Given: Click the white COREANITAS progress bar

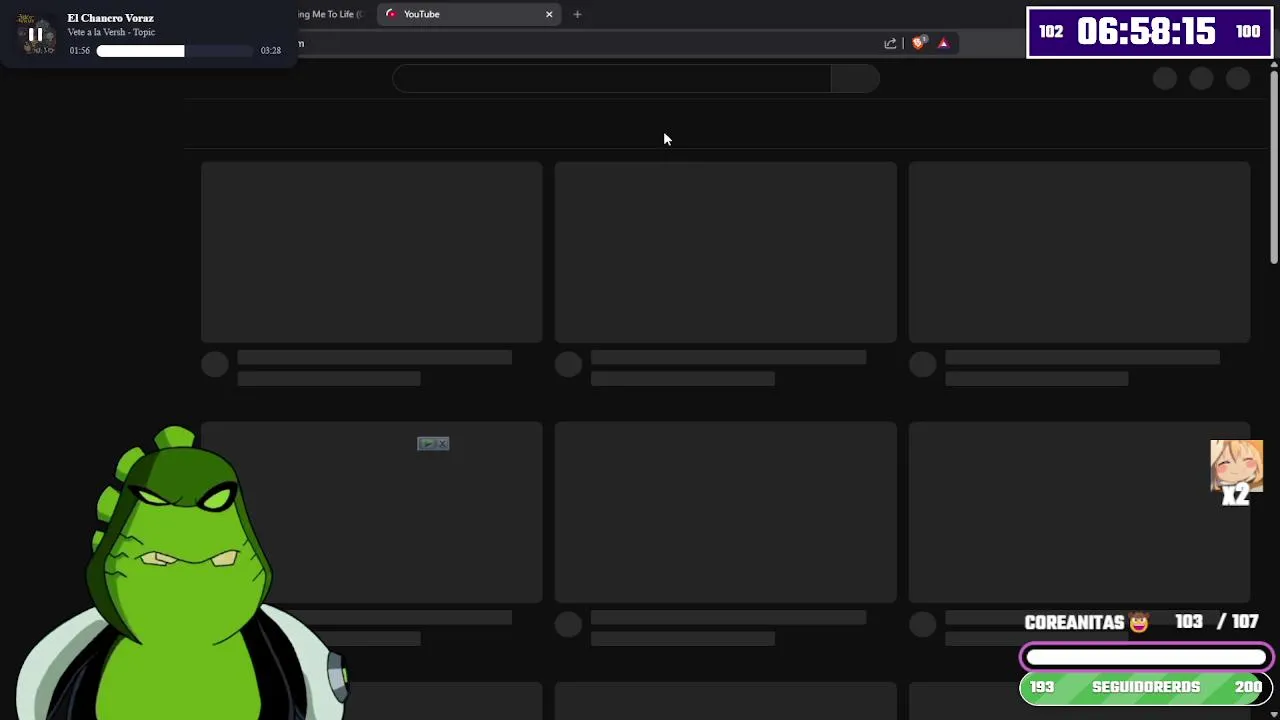Looking at the screenshot, I should coord(1146,657).
